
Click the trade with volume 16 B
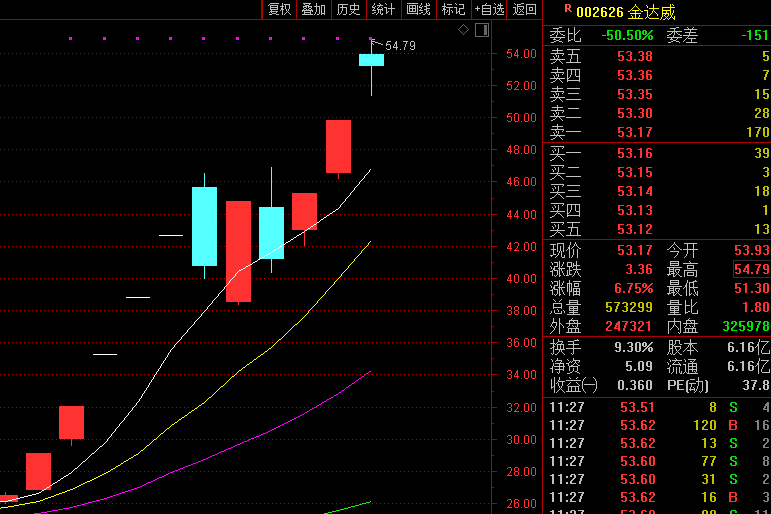[x=659, y=497]
